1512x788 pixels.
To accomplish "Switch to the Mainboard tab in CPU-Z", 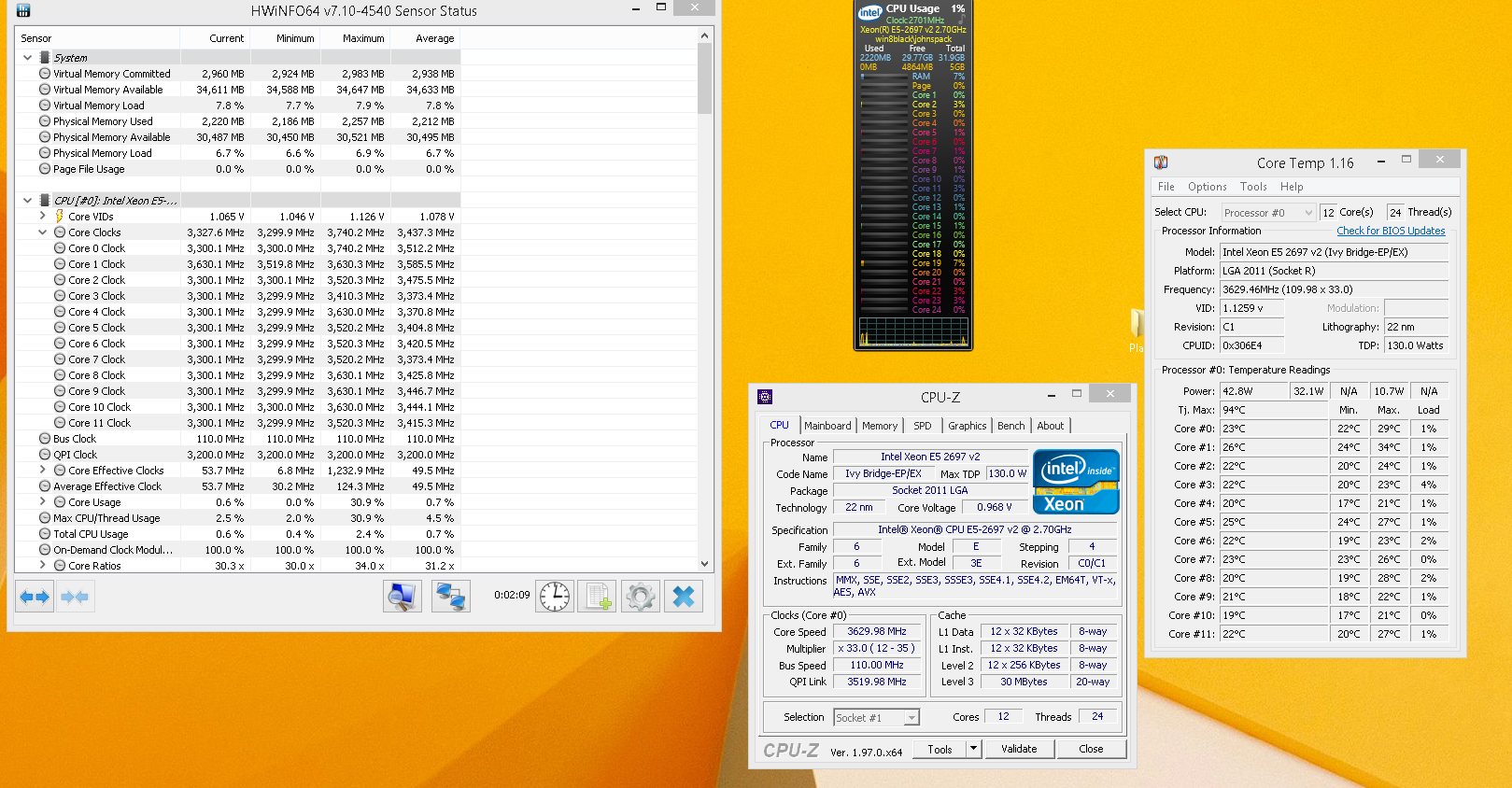I will coord(827,426).
